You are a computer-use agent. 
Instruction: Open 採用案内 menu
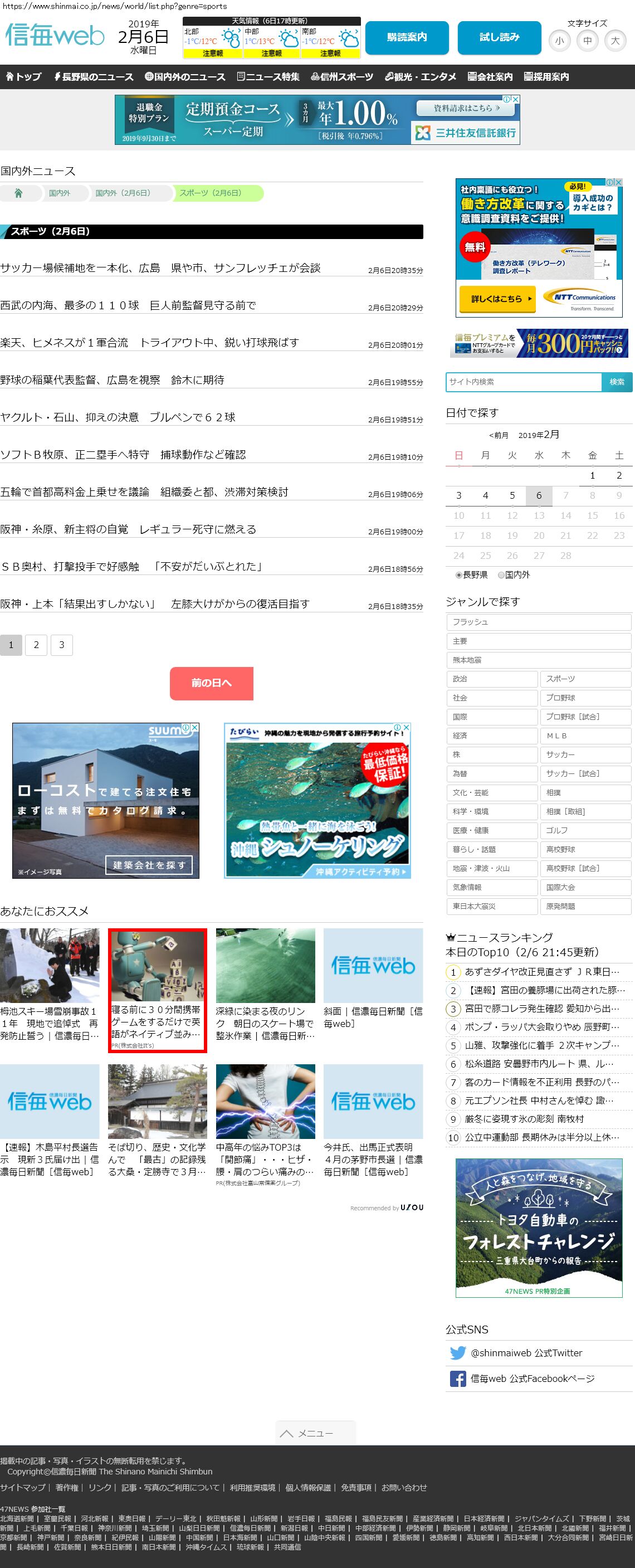[x=546, y=77]
